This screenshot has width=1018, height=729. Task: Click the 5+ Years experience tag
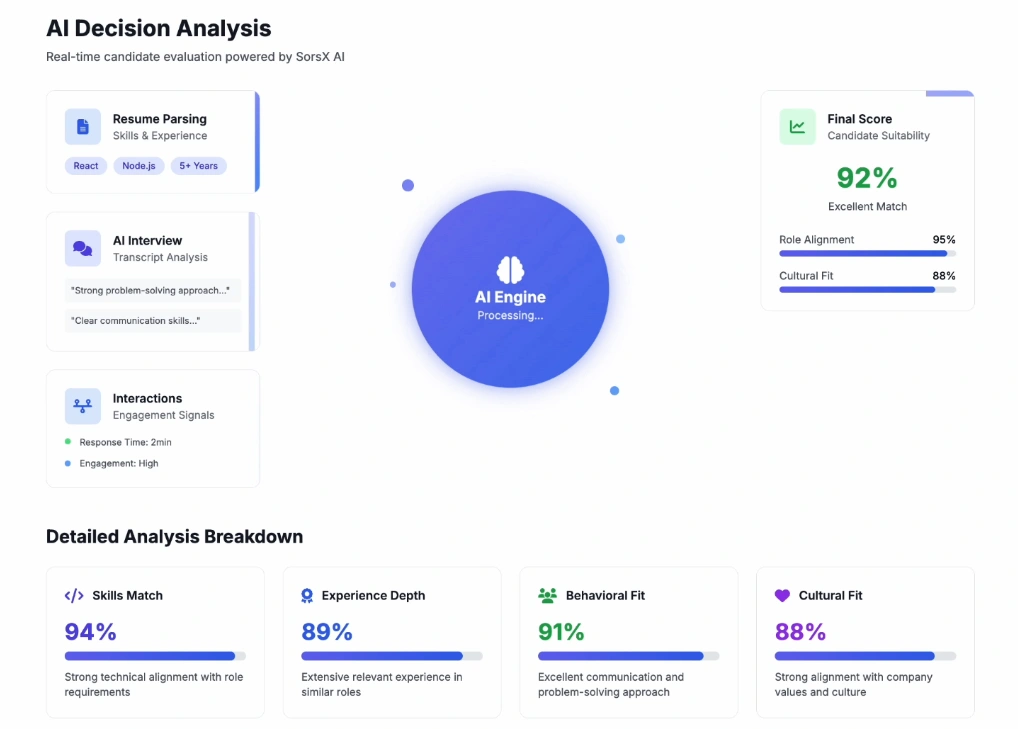(x=198, y=166)
